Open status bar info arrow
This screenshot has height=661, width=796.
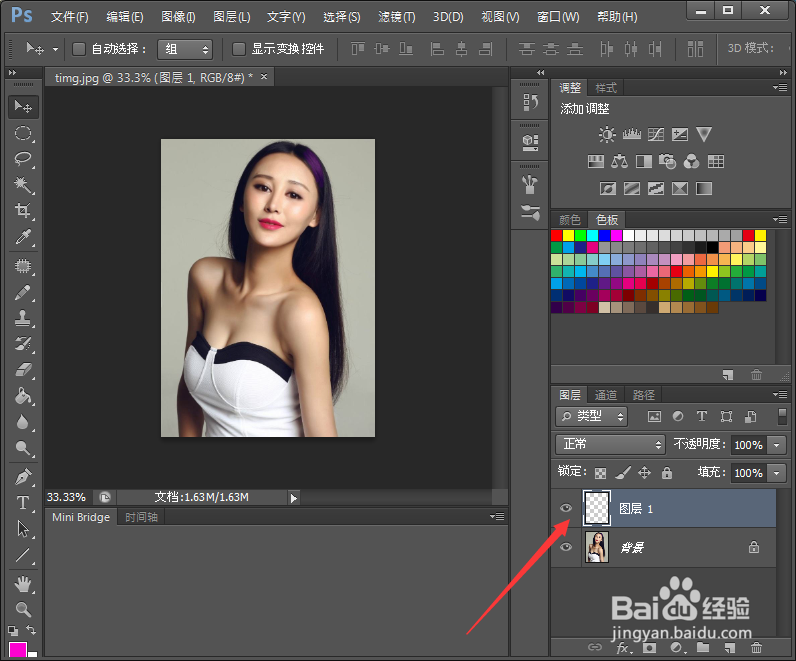[293, 498]
